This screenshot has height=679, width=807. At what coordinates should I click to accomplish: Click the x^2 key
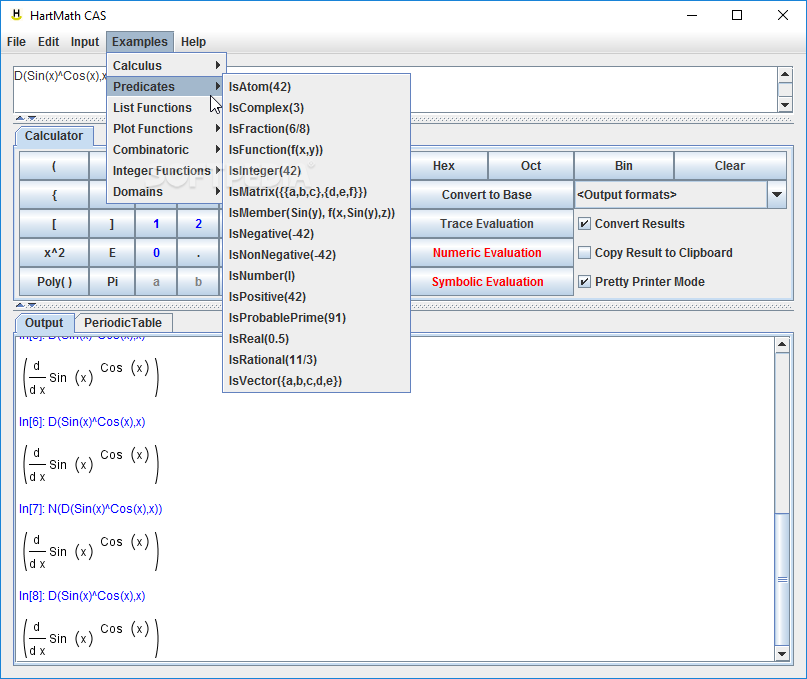(54, 253)
